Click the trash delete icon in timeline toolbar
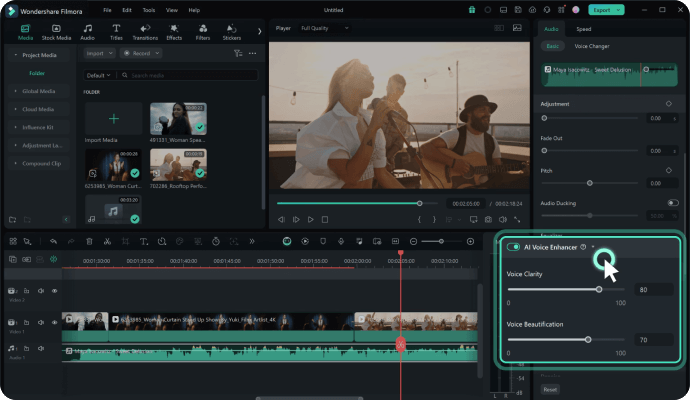690x400 pixels. tap(89, 241)
